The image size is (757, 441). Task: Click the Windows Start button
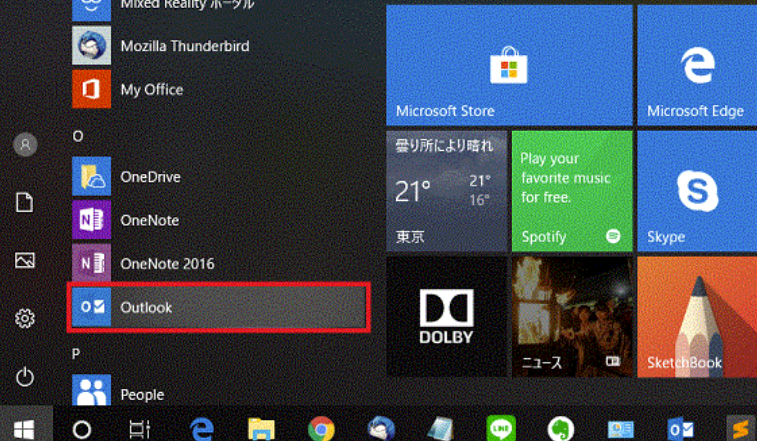click(24, 429)
